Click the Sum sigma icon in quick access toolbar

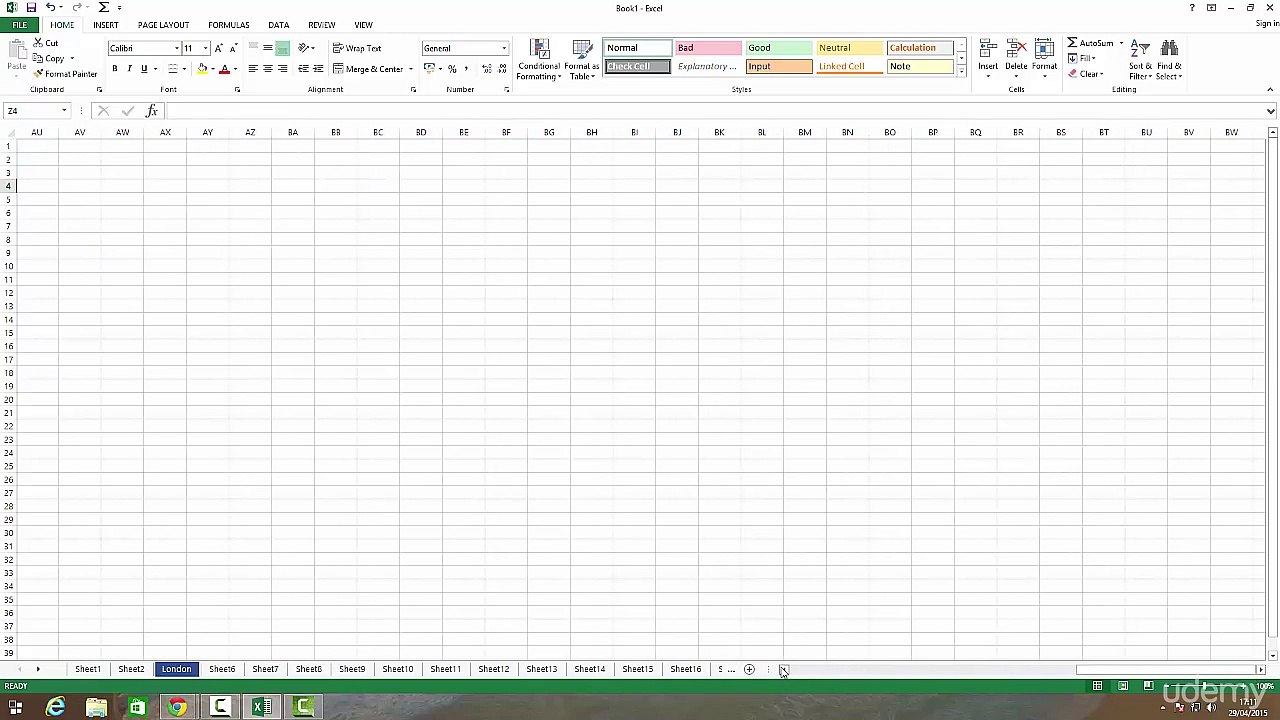coord(103,7)
